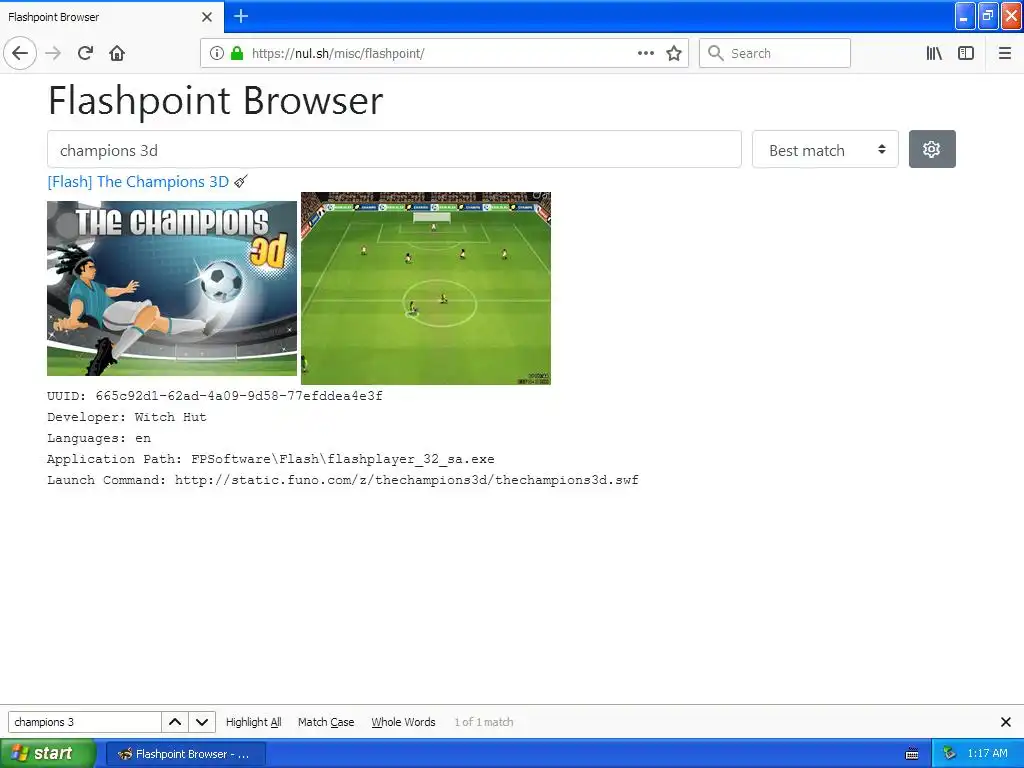The height and width of the screenshot is (768, 1024).
Task: Click the Languages: en text
Action: (99, 438)
